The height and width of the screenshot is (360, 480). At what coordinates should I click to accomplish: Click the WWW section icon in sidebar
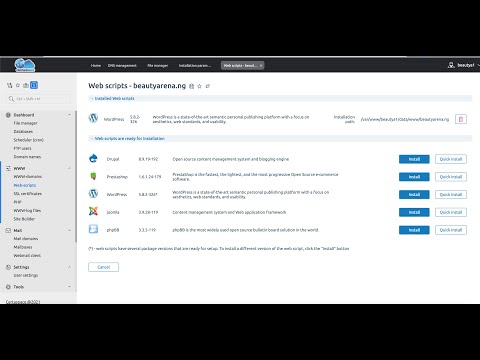pos(8,168)
